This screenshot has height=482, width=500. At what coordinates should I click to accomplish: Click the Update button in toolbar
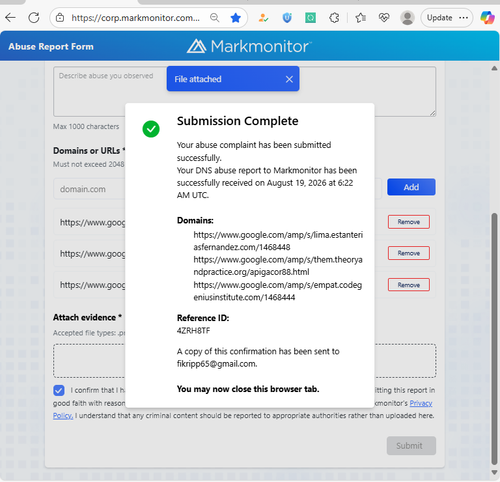click(x=439, y=18)
